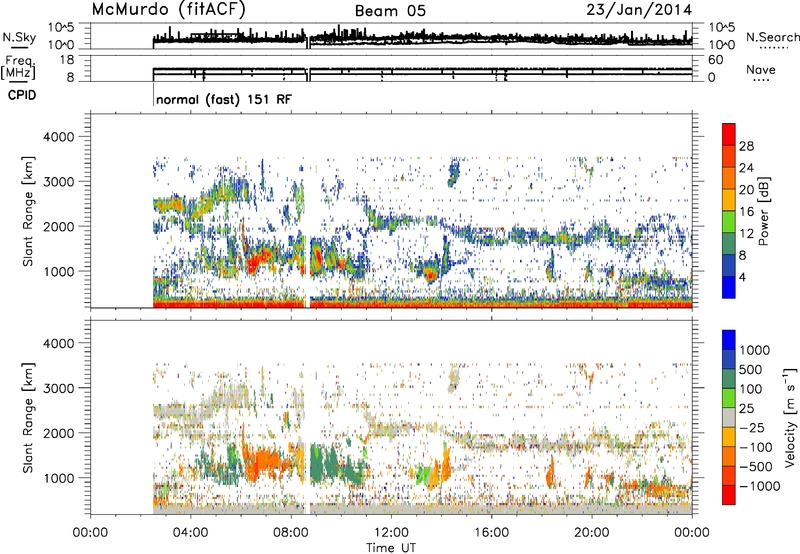Click the "Nave" legend label

[761, 69]
